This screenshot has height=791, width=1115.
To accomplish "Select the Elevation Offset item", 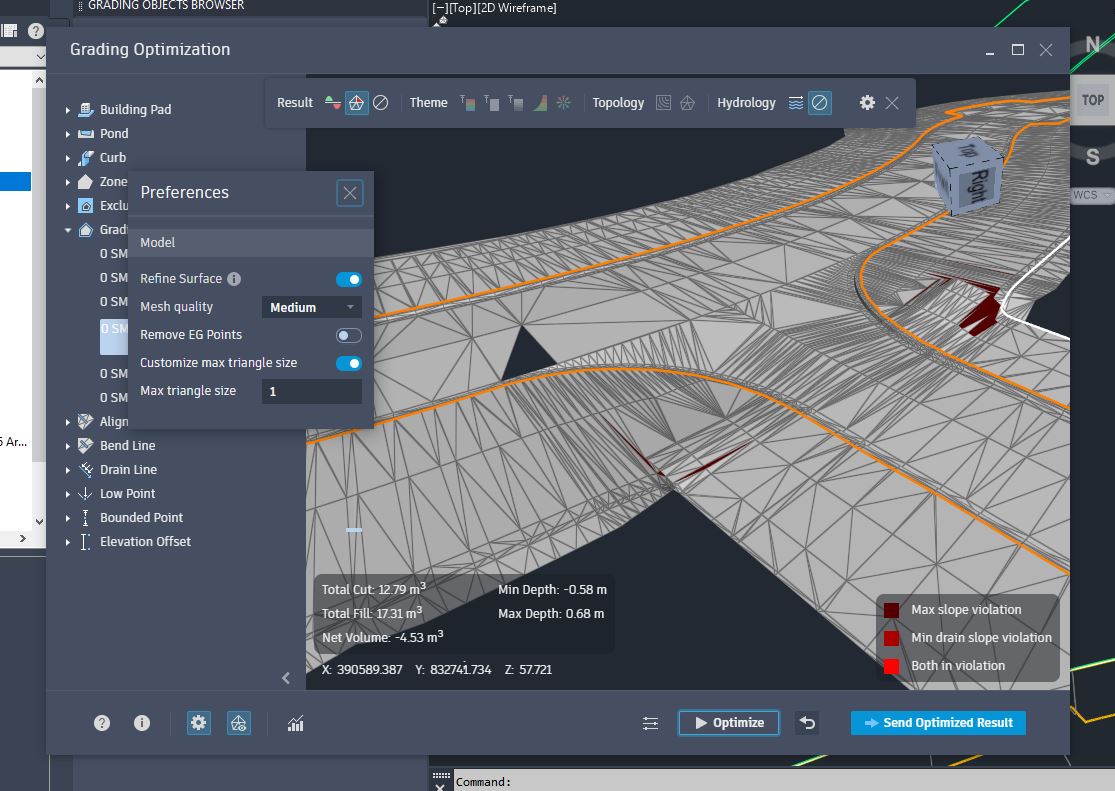I will pyautogui.click(x=145, y=541).
